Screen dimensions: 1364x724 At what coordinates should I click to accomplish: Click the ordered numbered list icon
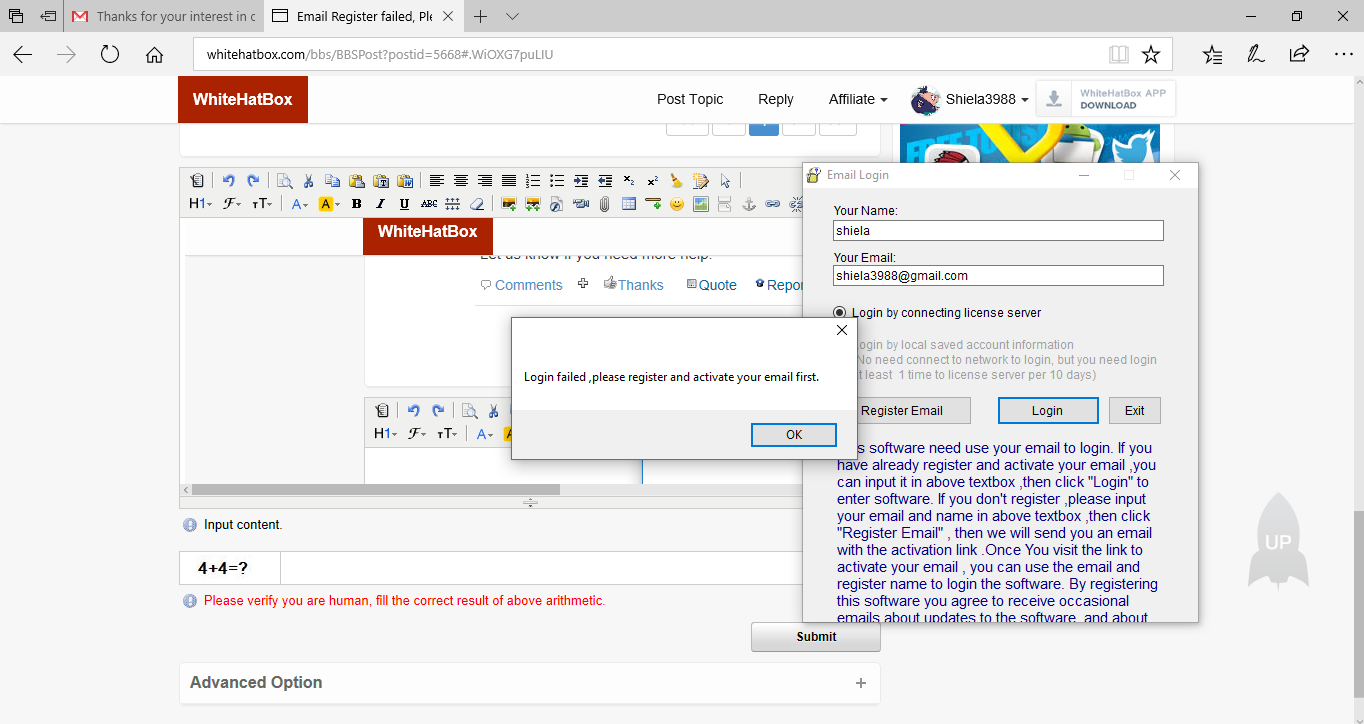[533, 181]
